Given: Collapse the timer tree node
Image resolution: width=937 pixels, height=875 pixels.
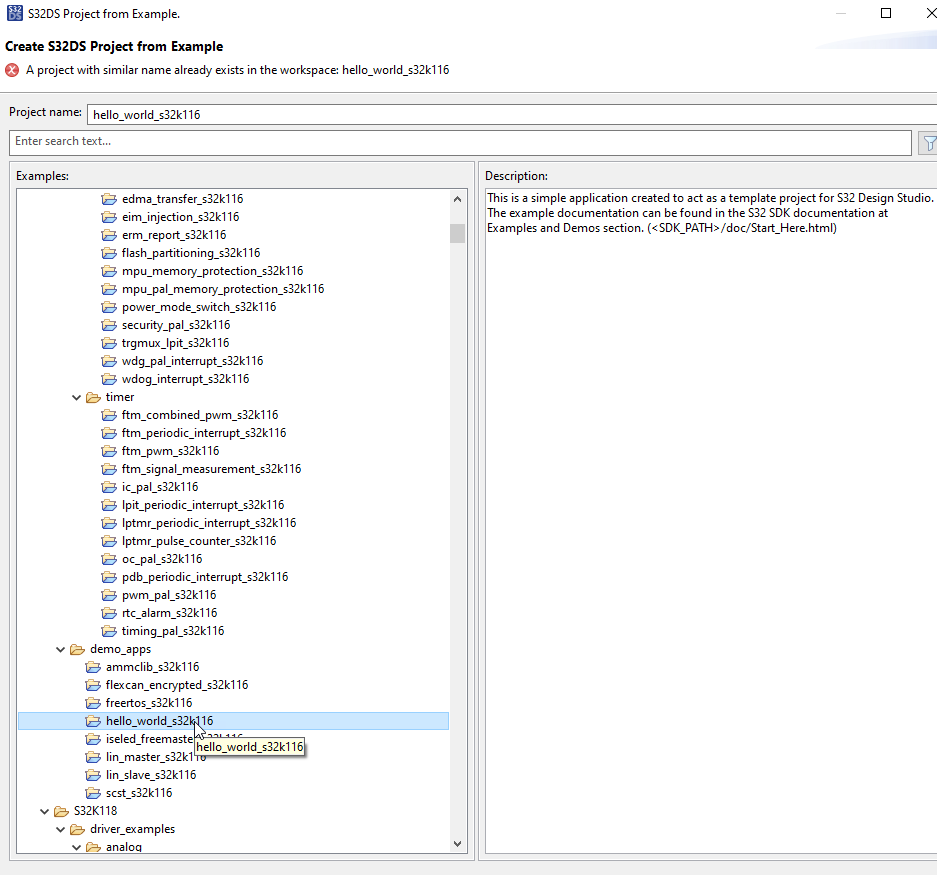Looking at the screenshot, I should coord(76,396).
